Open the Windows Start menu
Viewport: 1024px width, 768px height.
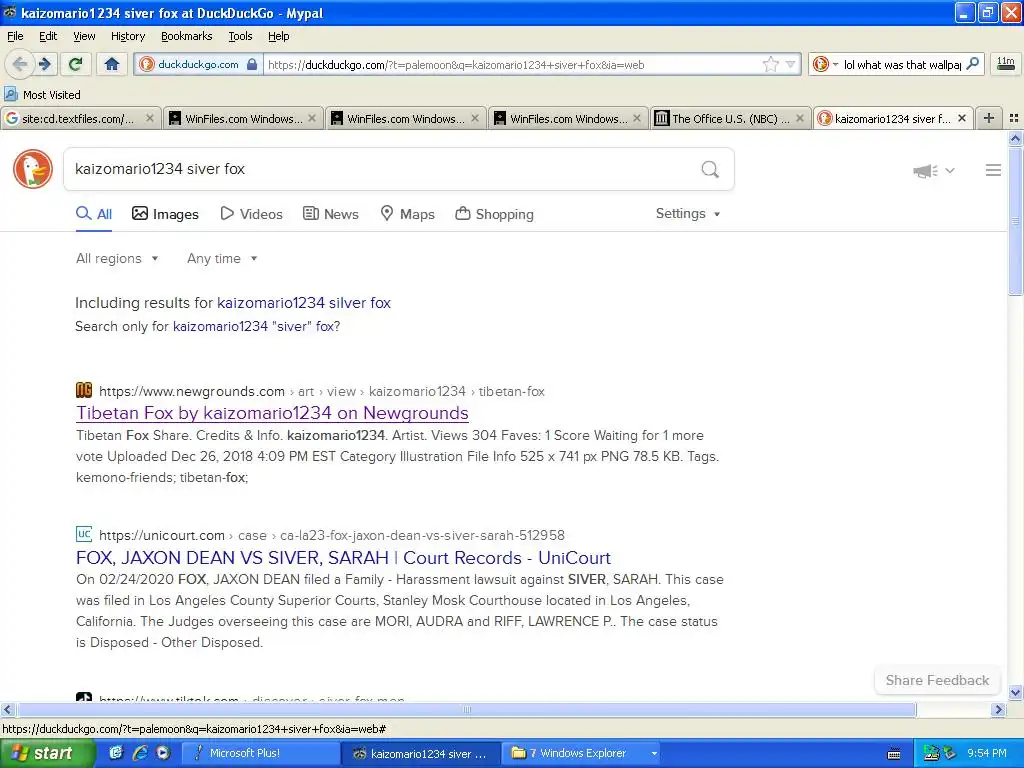click(x=47, y=753)
